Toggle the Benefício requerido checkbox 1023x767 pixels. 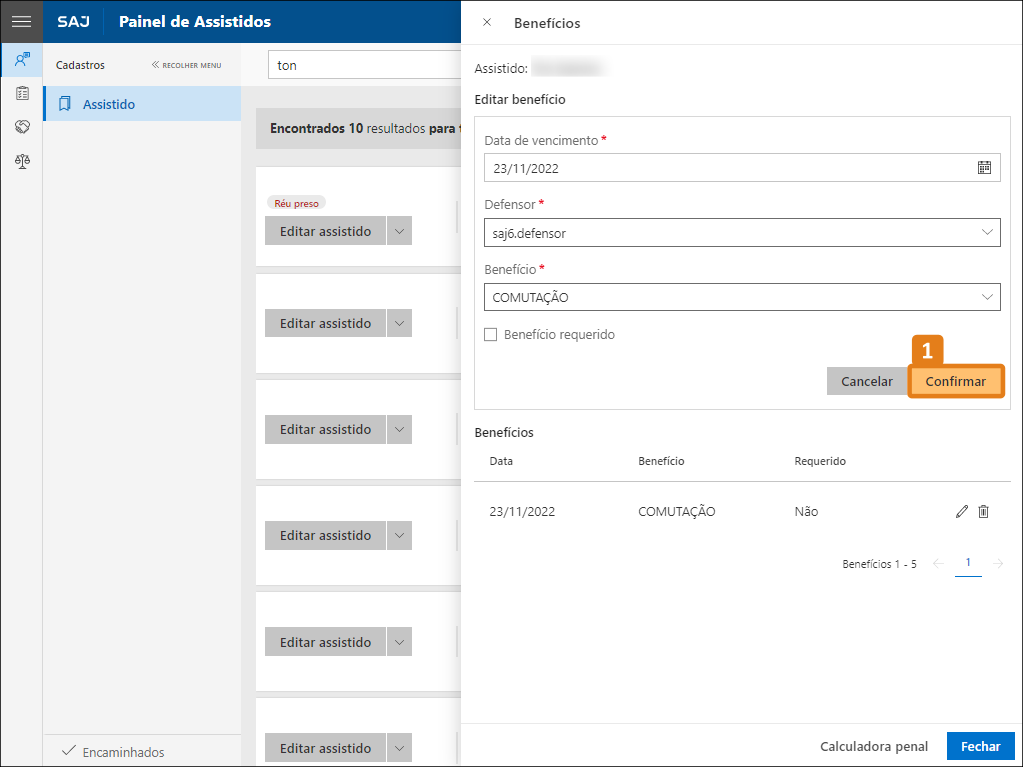pos(491,335)
